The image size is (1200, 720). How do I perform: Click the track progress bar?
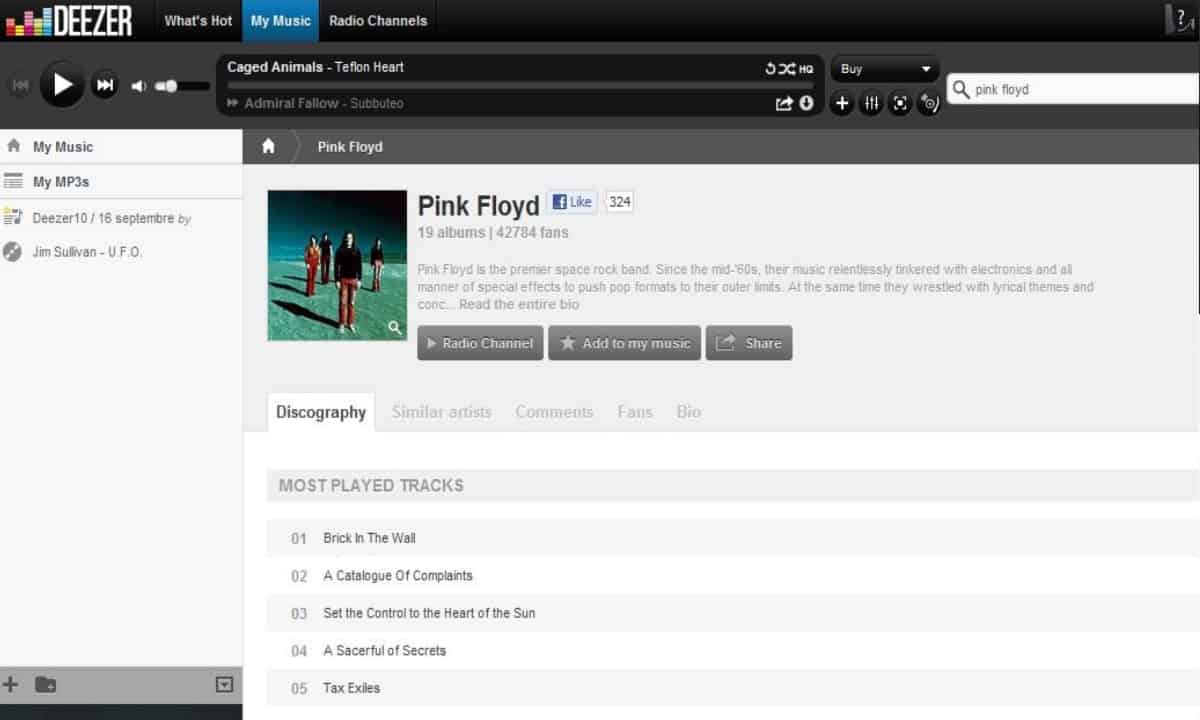(x=521, y=86)
